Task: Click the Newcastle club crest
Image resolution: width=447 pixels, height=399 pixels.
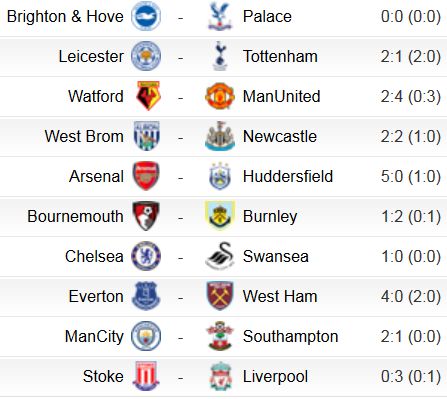Action: coord(220,136)
